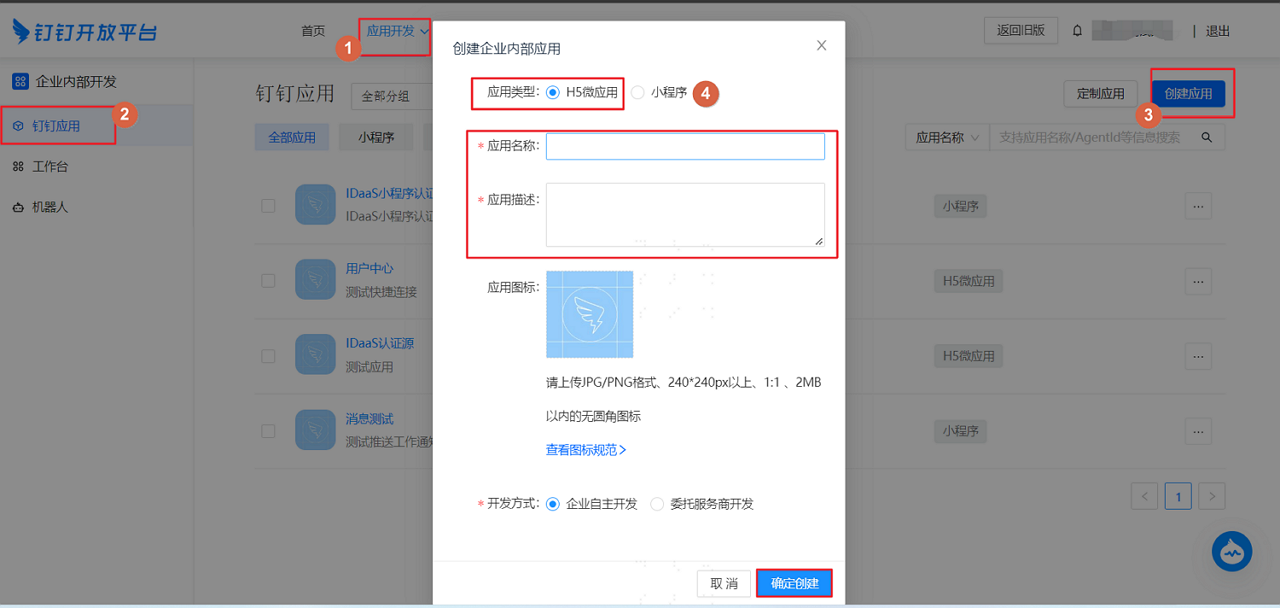Open the IDaaS小程序认证 app icon

[x=315, y=205]
